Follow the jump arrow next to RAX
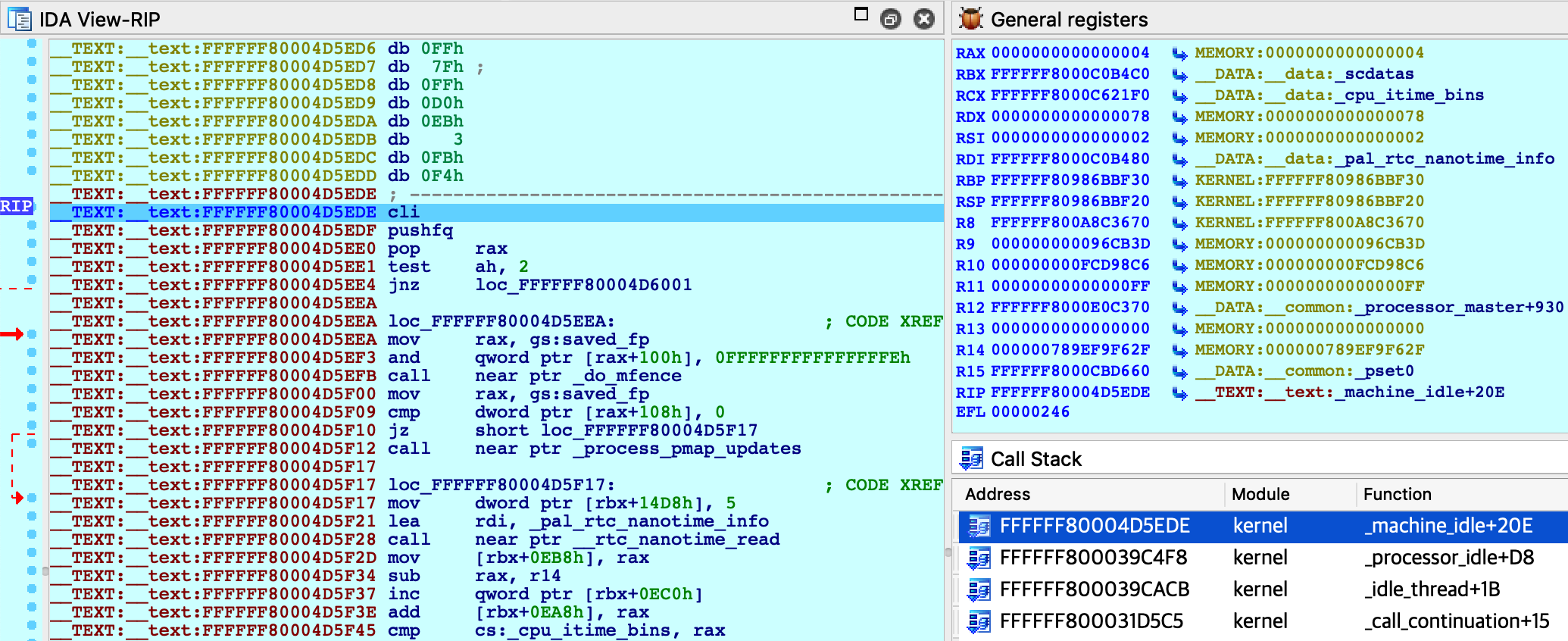 click(x=1179, y=53)
